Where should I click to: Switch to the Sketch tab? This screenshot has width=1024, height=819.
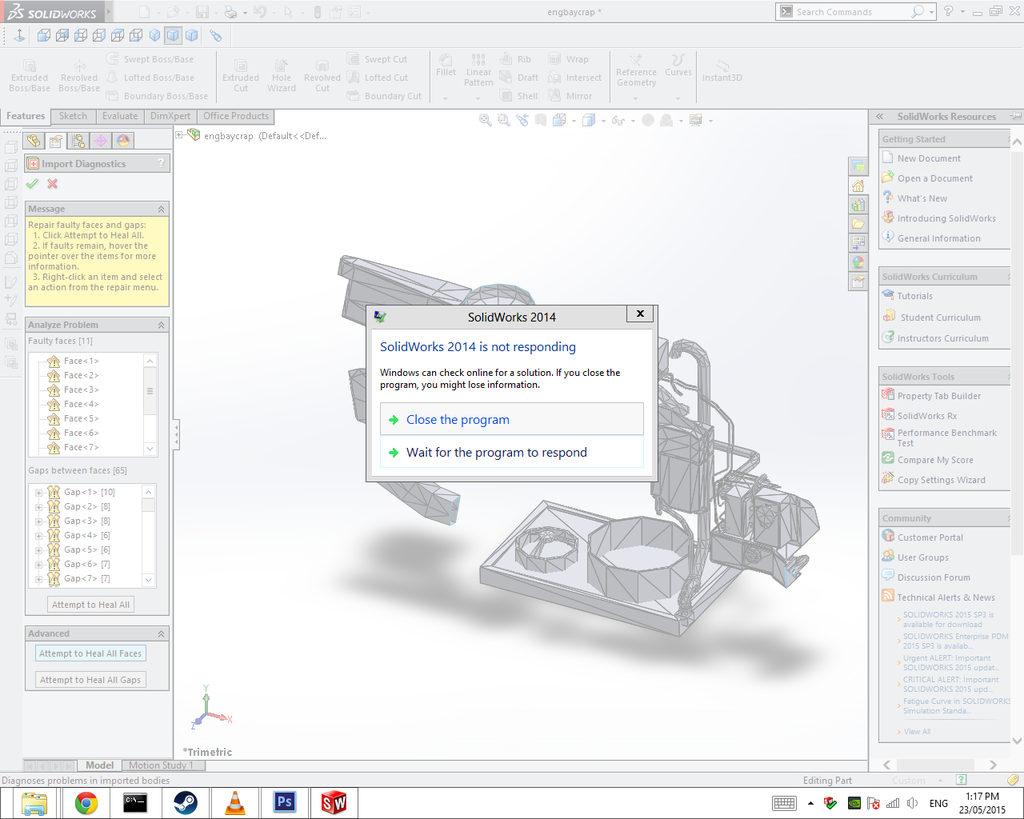tap(73, 116)
